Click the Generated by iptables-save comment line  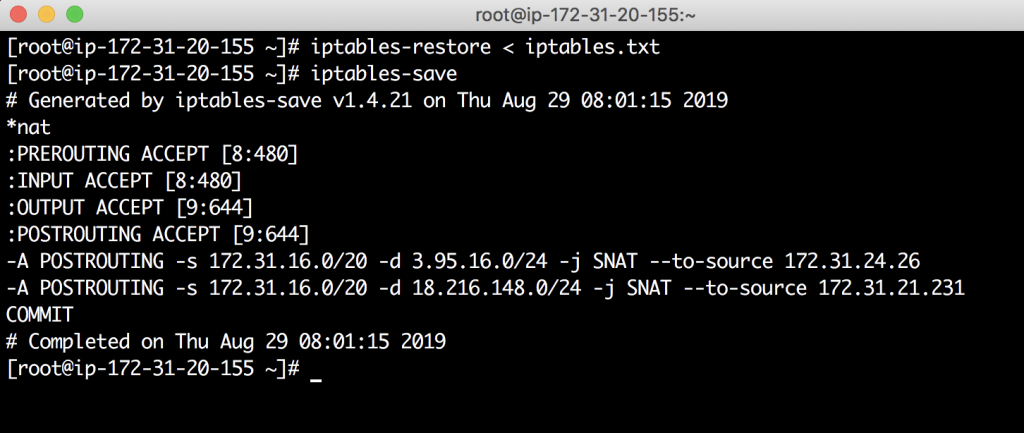point(367,101)
